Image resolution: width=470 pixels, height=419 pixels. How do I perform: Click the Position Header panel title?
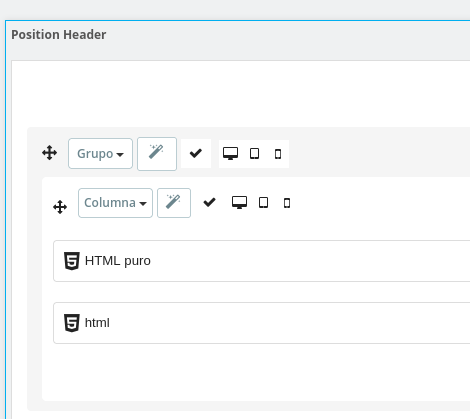tap(59, 35)
